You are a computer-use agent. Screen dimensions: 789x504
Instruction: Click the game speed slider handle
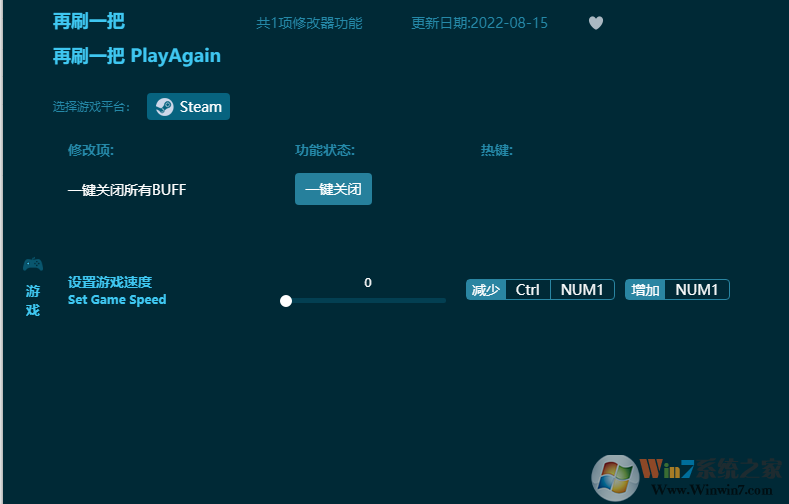tap(286, 301)
